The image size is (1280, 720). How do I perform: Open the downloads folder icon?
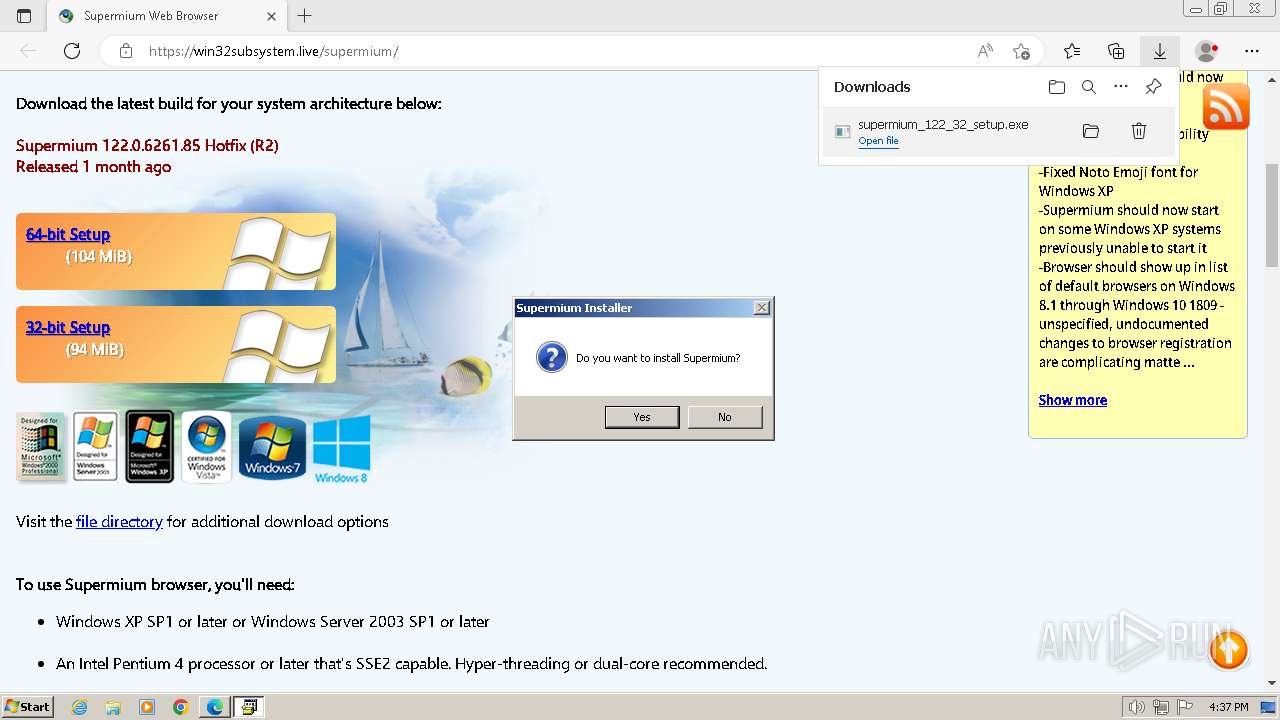click(1057, 87)
